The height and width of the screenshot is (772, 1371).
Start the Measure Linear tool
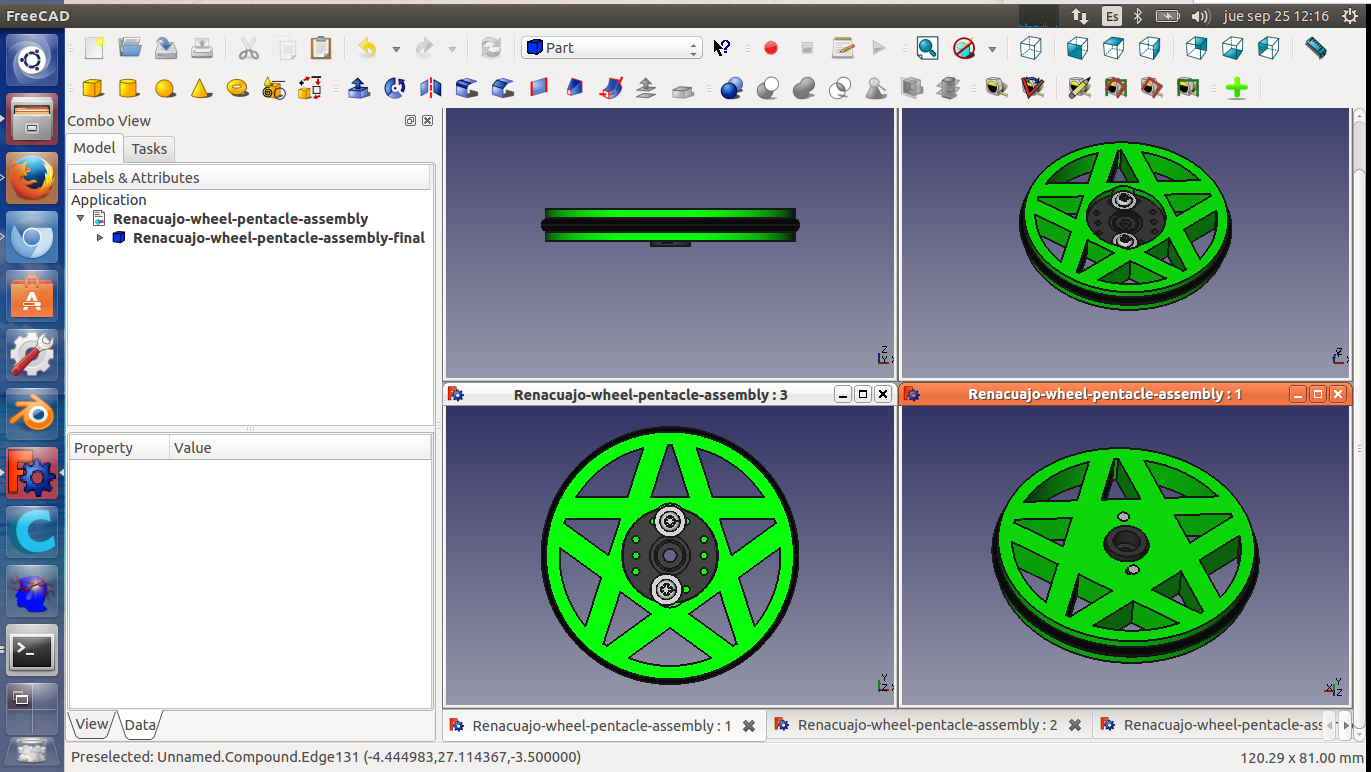click(x=996, y=88)
